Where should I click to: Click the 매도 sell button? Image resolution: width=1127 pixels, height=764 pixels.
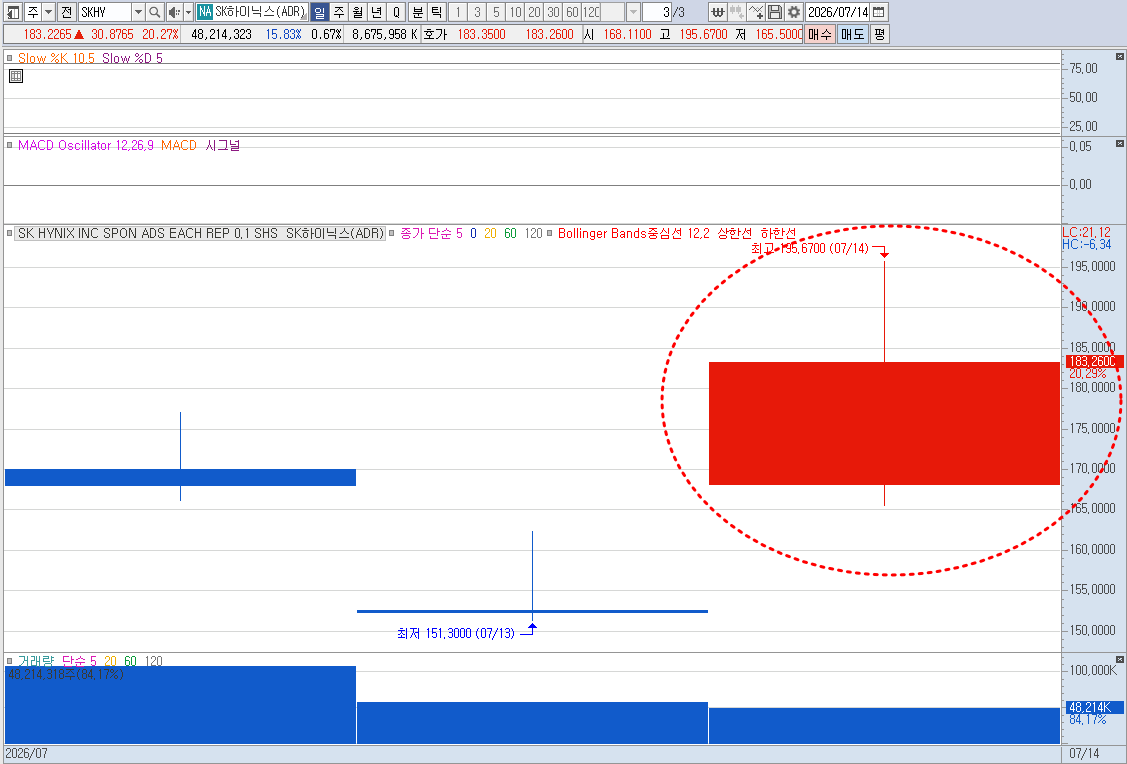point(853,34)
